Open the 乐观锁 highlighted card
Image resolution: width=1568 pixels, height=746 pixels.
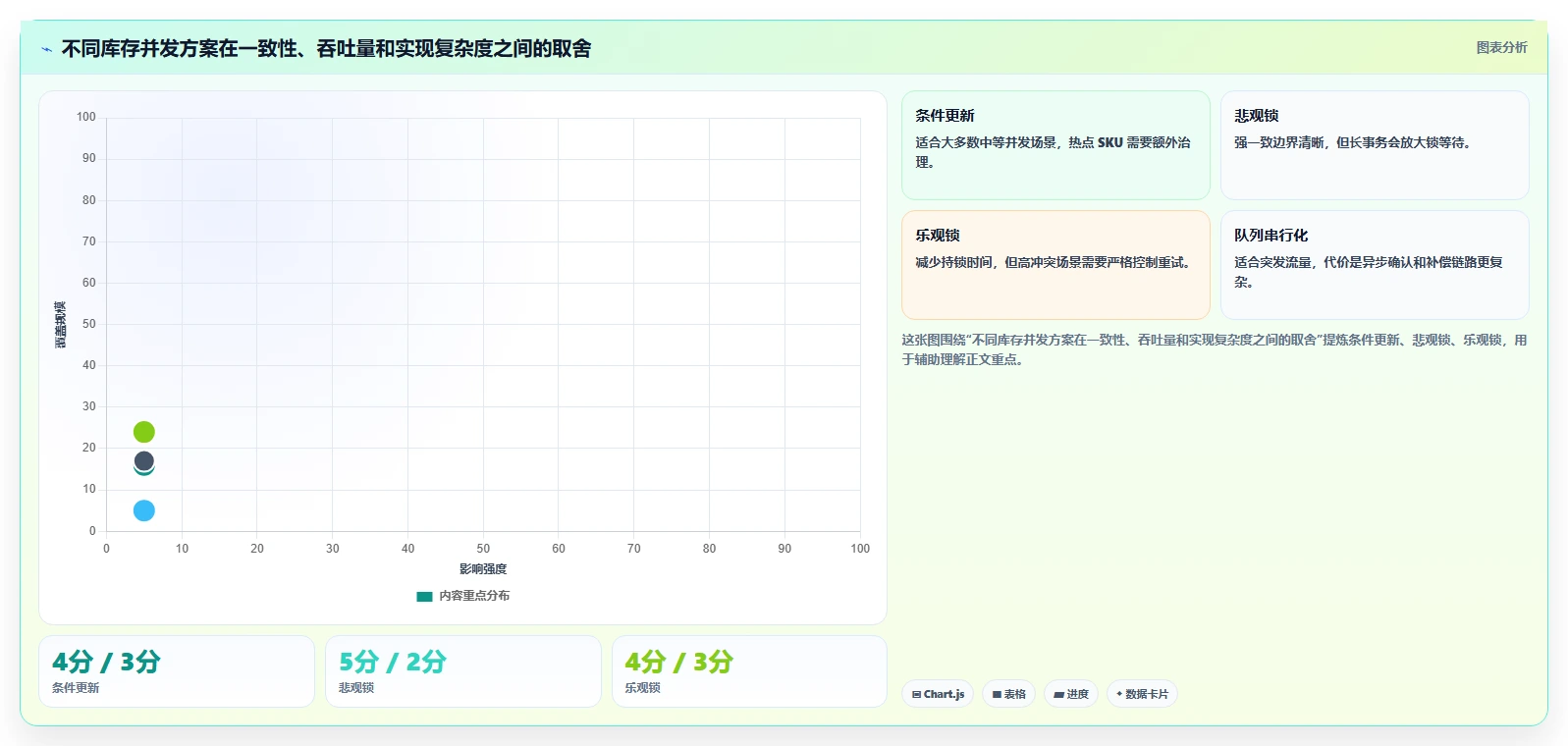tap(1055, 265)
